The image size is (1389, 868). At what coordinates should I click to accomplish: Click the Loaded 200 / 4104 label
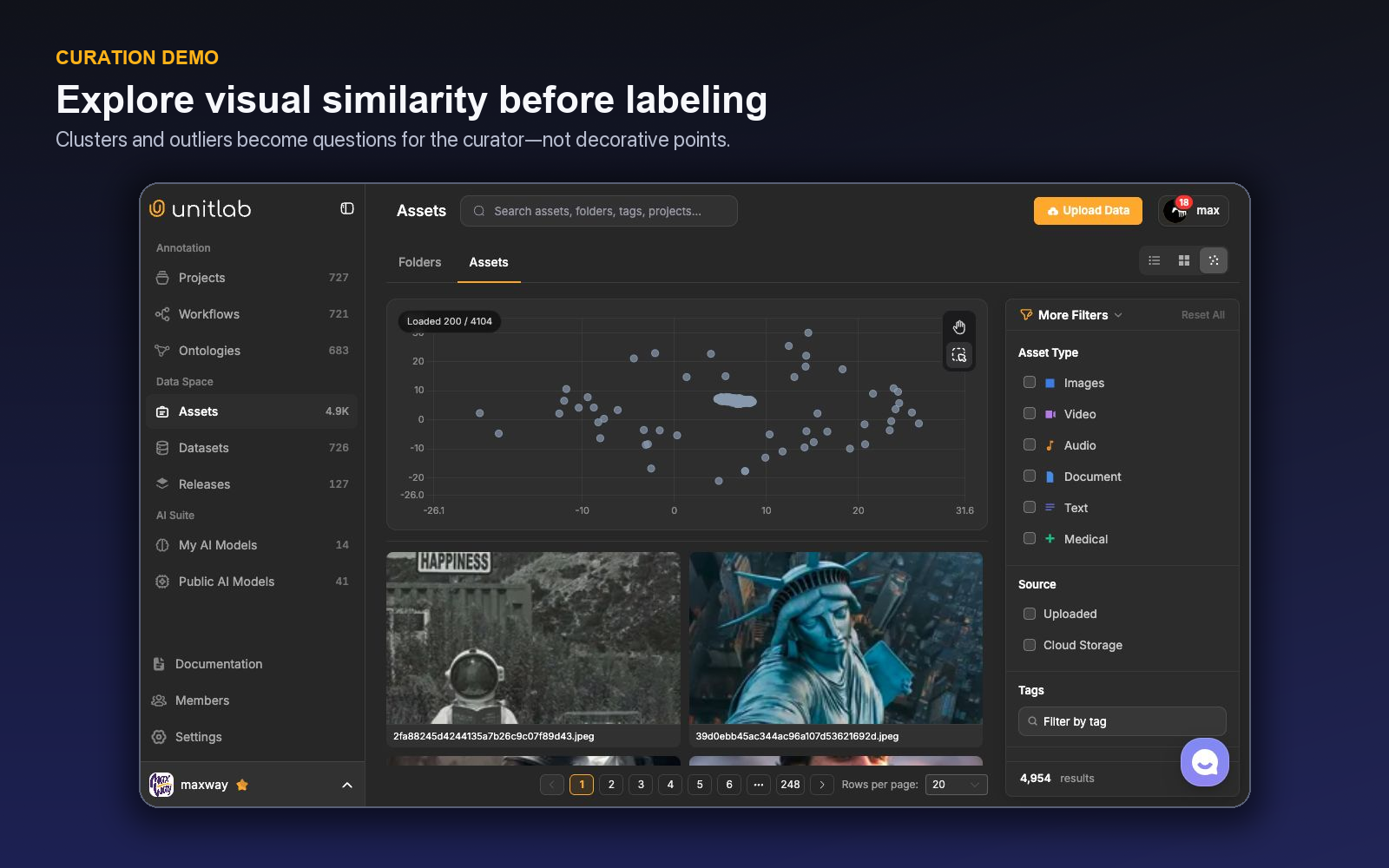coord(450,321)
